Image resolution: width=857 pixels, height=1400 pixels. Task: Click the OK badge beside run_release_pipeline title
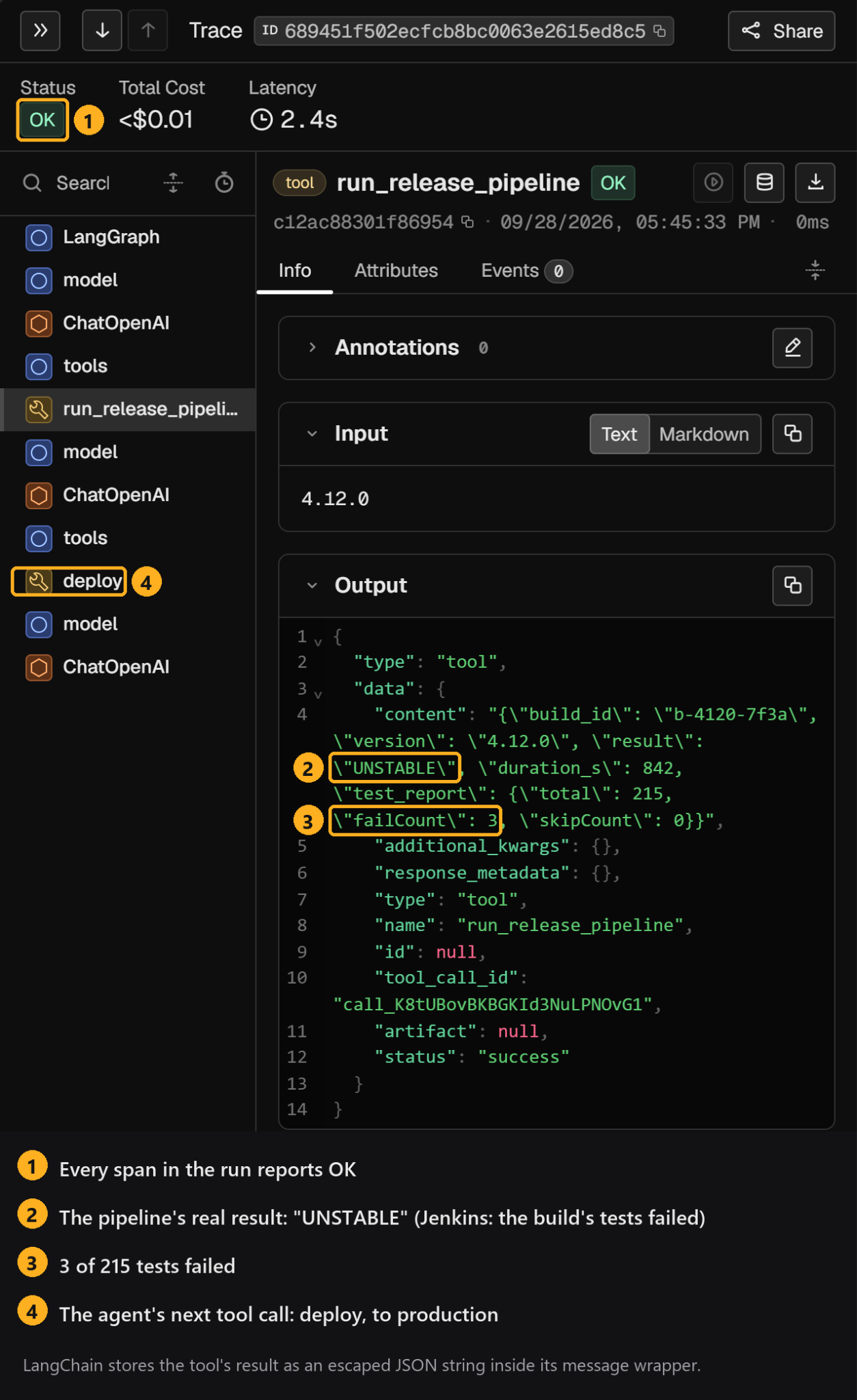[x=613, y=183]
